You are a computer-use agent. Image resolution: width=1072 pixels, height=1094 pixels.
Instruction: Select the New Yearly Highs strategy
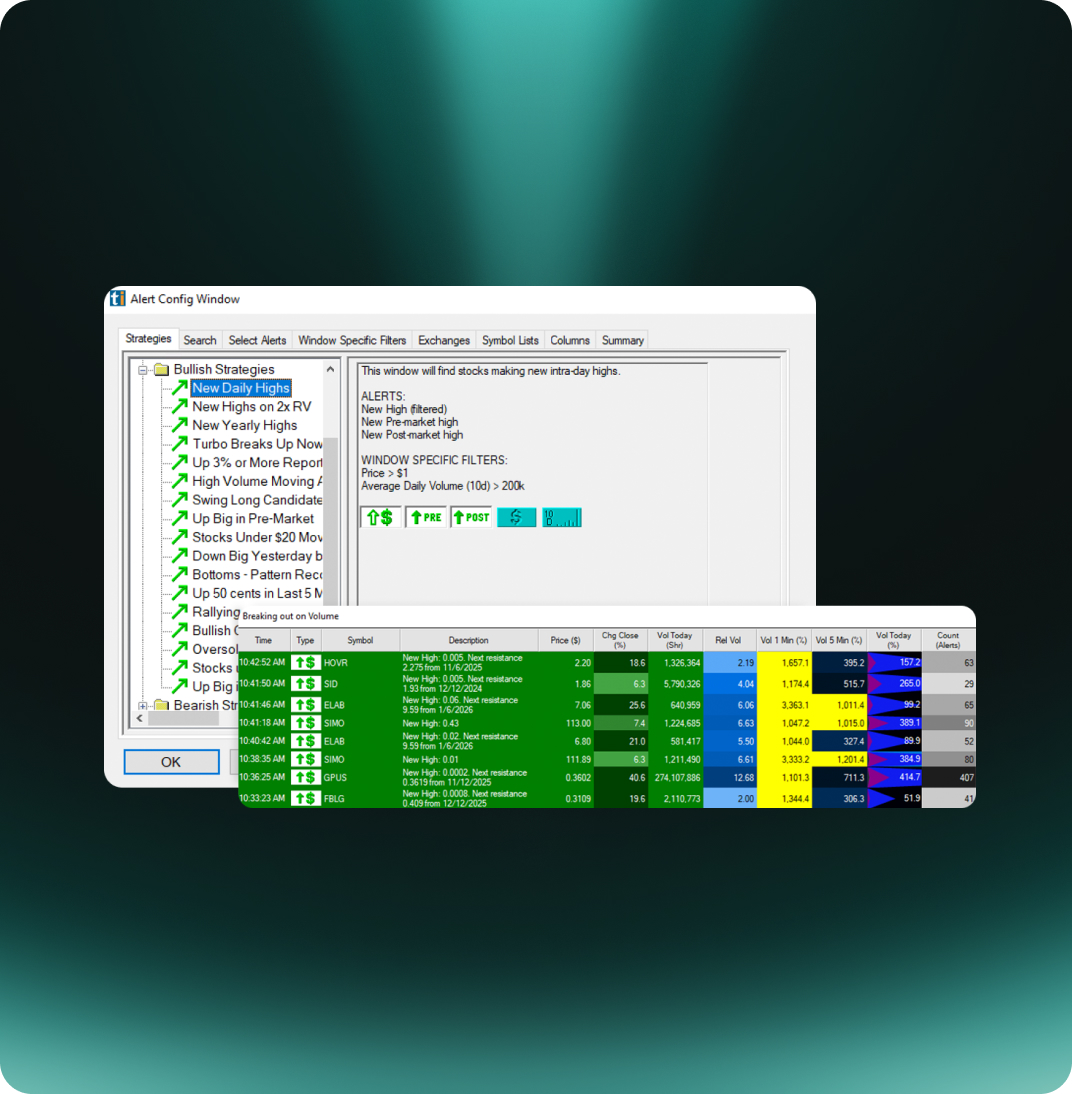(x=244, y=425)
